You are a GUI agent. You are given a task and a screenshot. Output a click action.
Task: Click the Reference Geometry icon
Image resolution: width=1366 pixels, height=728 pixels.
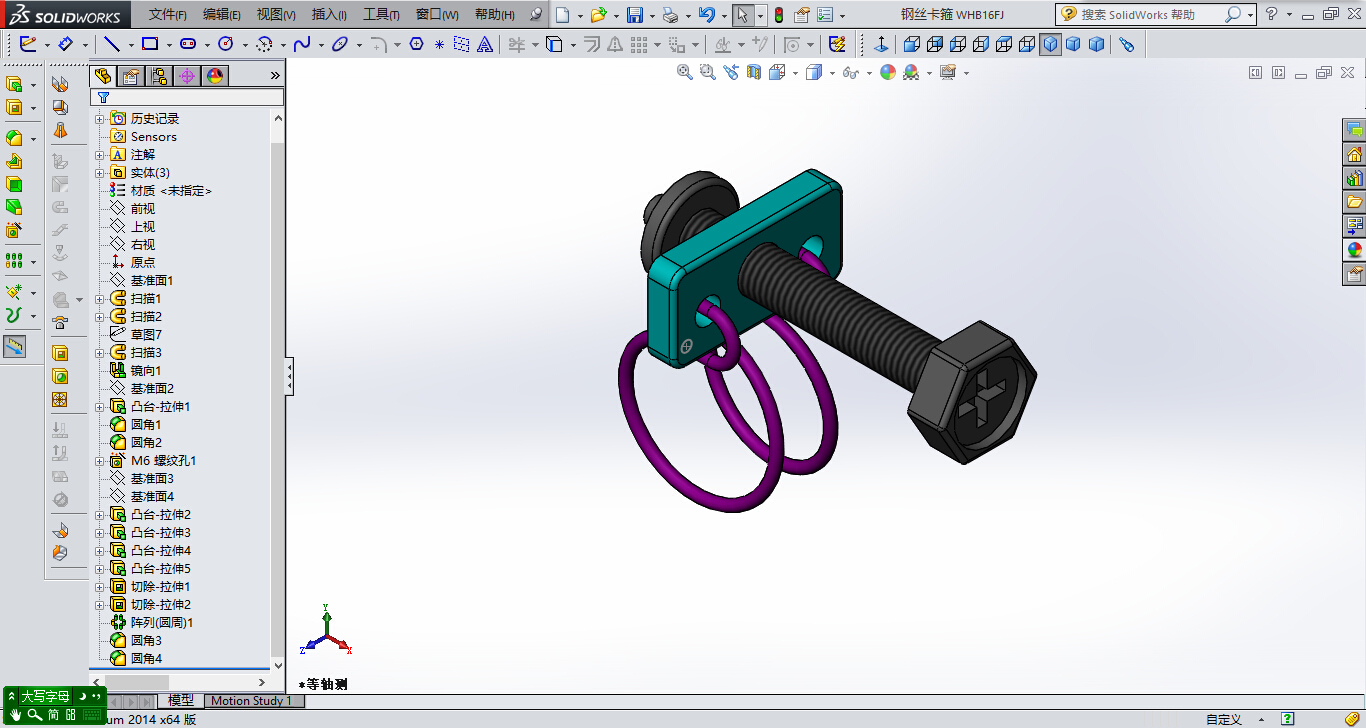point(14,292)
